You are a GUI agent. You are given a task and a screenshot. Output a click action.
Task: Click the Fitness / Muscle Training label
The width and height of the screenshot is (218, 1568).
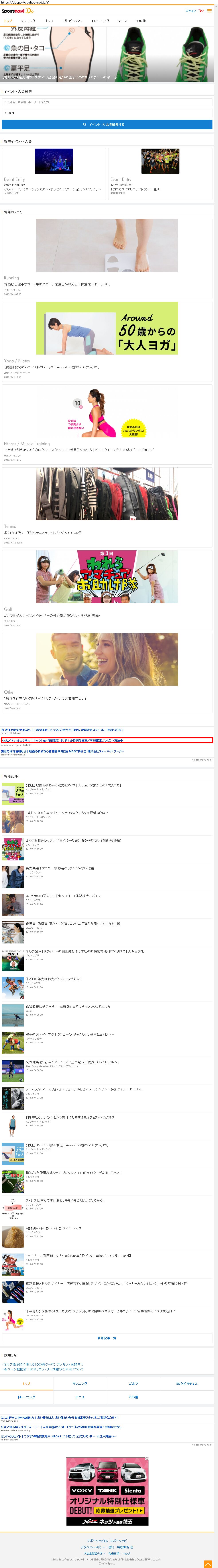[27, 444]
